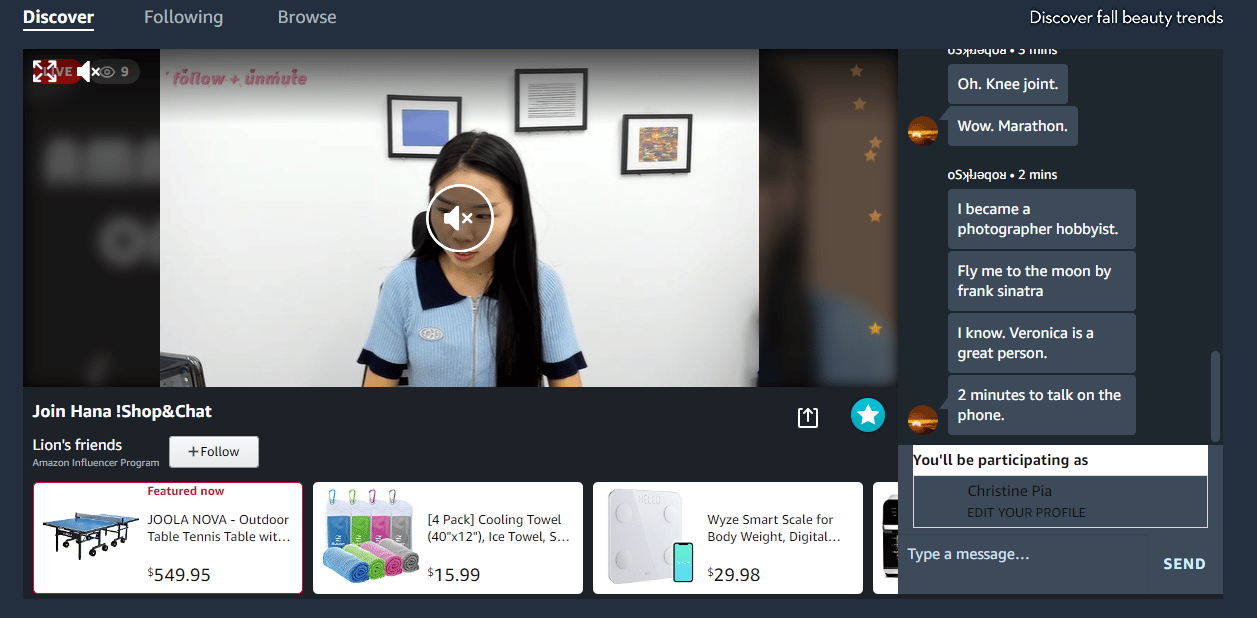Open the Wyze Smart Scale product card

tap(728, 538)
